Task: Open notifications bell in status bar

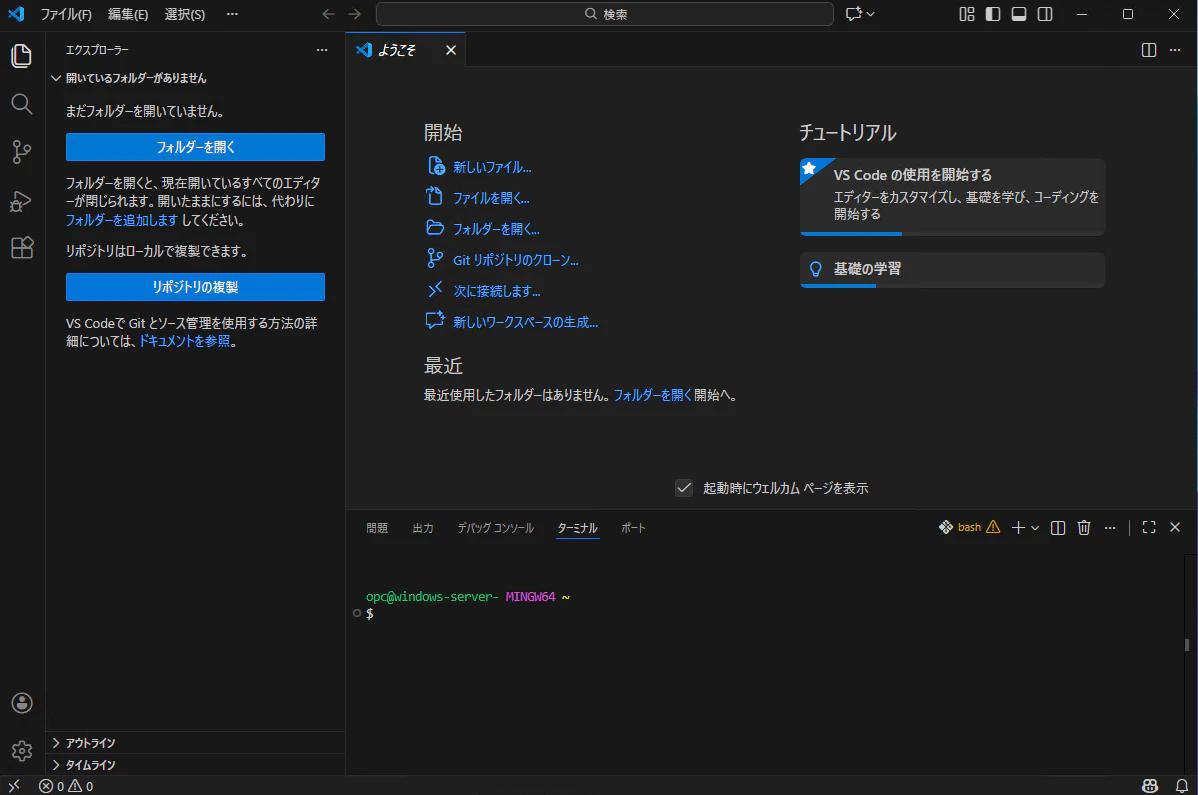Action: point(1181,786)
